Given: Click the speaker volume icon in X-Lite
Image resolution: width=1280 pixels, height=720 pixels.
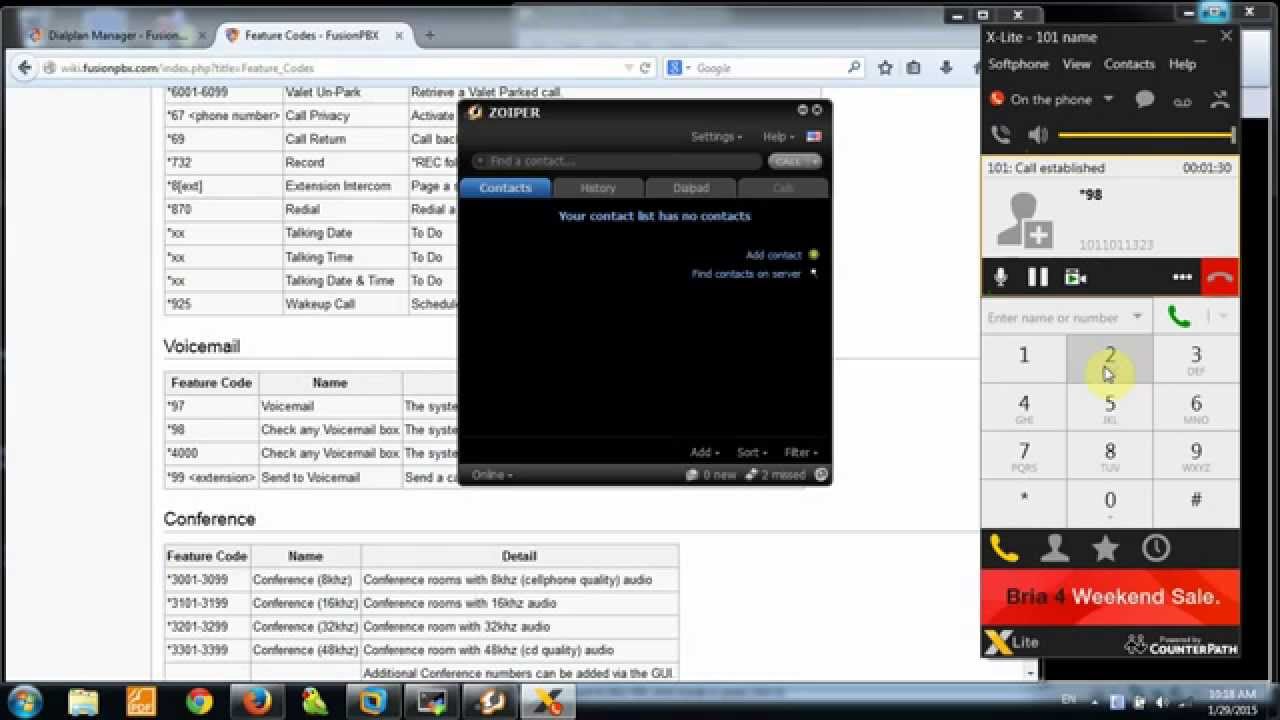Looking at the screenshot, I should 1038,135.
